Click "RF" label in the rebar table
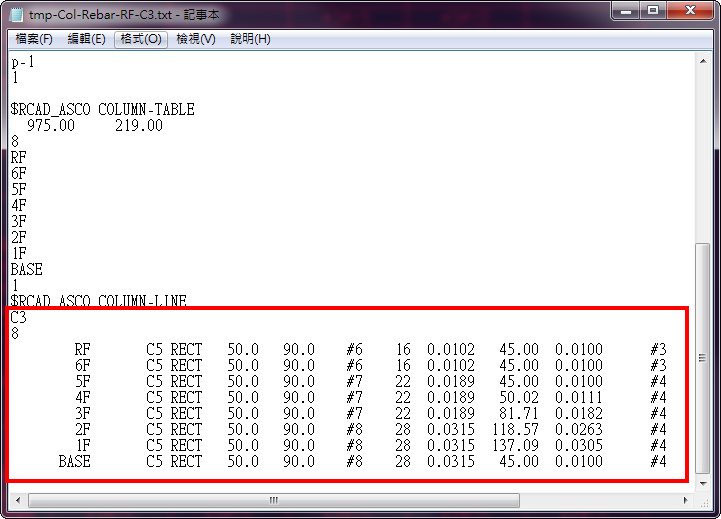Screen dimensions: 721x519 [x=83, y=349]
